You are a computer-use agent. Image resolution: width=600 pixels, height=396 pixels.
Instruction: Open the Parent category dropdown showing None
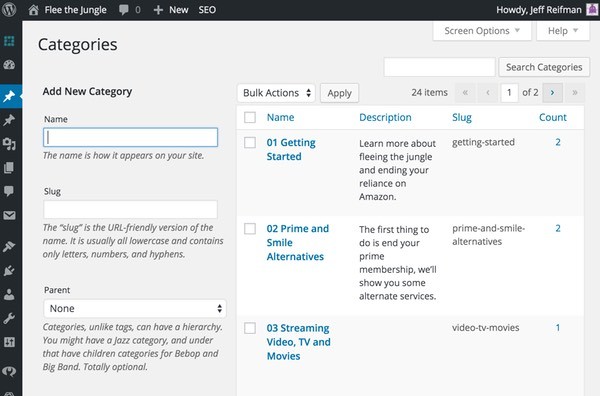[135, 308]
